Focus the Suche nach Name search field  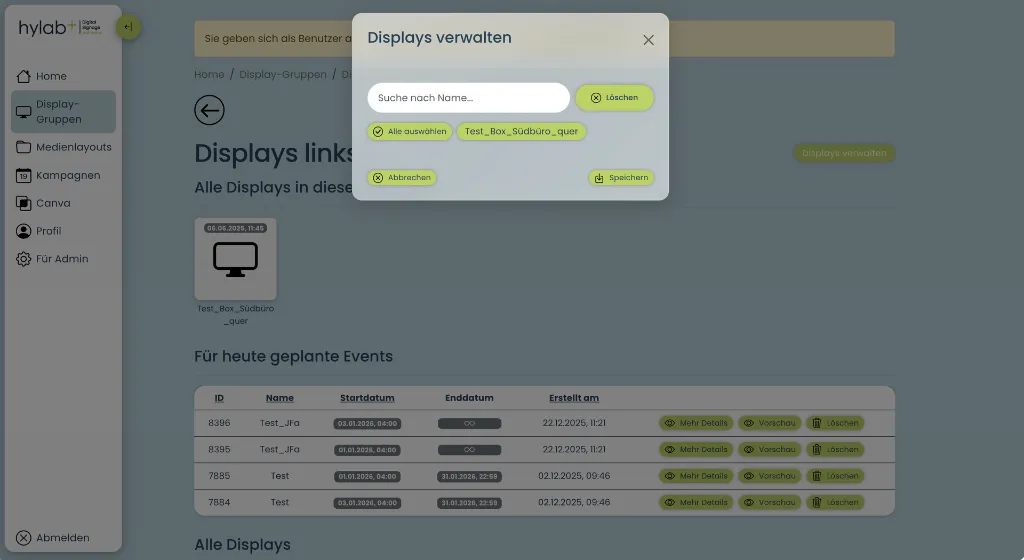pos(468,98)
